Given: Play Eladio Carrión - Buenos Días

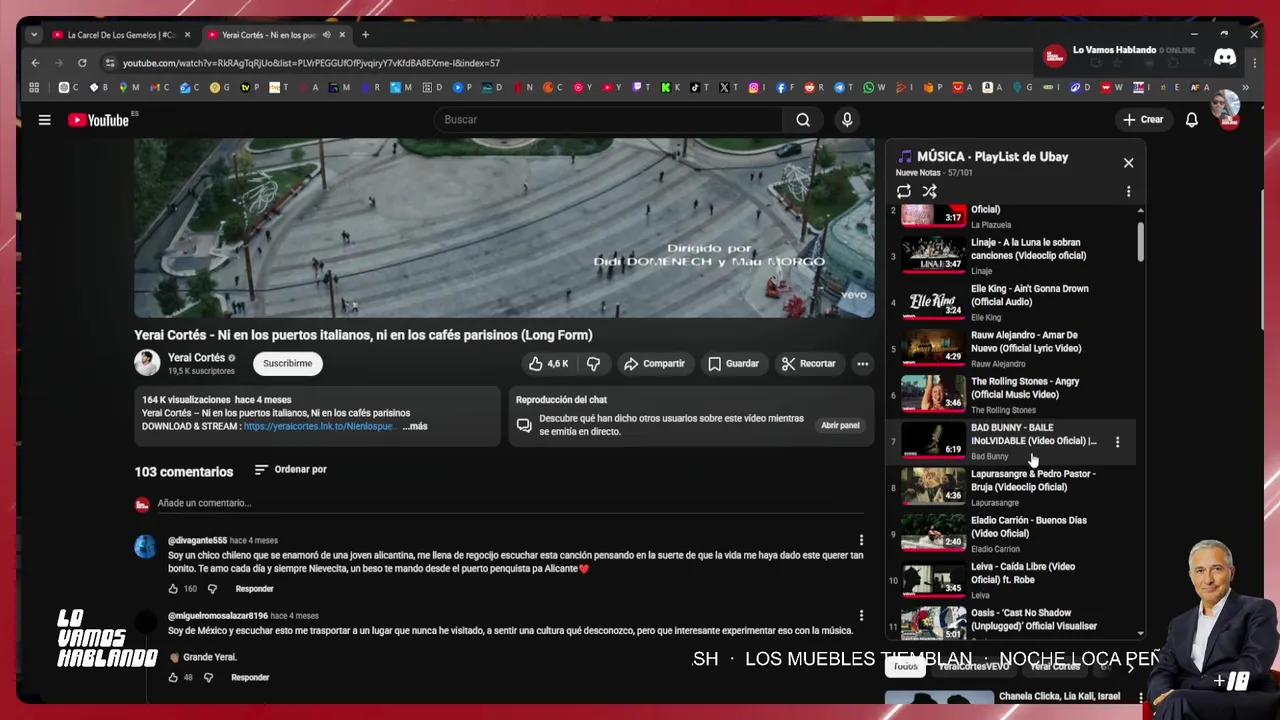Looking at the screenshot, I should (1010, 533).
